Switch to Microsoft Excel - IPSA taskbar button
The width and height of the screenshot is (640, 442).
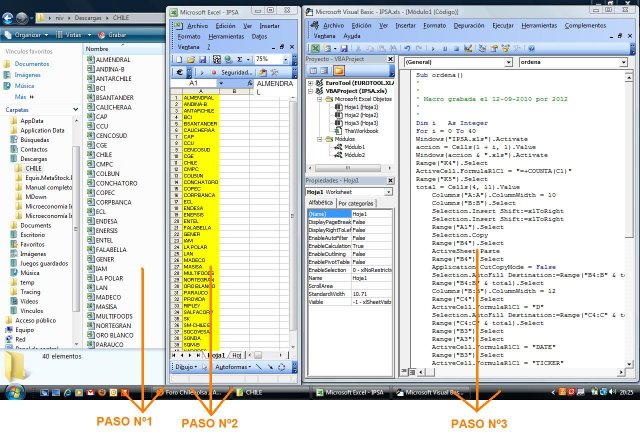(351, 392)
